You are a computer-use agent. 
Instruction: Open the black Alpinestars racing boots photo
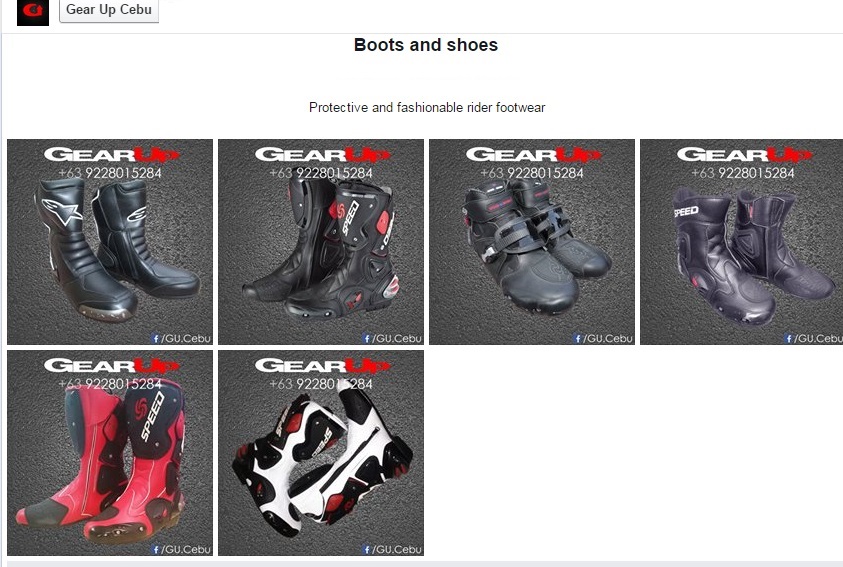pyautogui.click(x=110, y=242)
